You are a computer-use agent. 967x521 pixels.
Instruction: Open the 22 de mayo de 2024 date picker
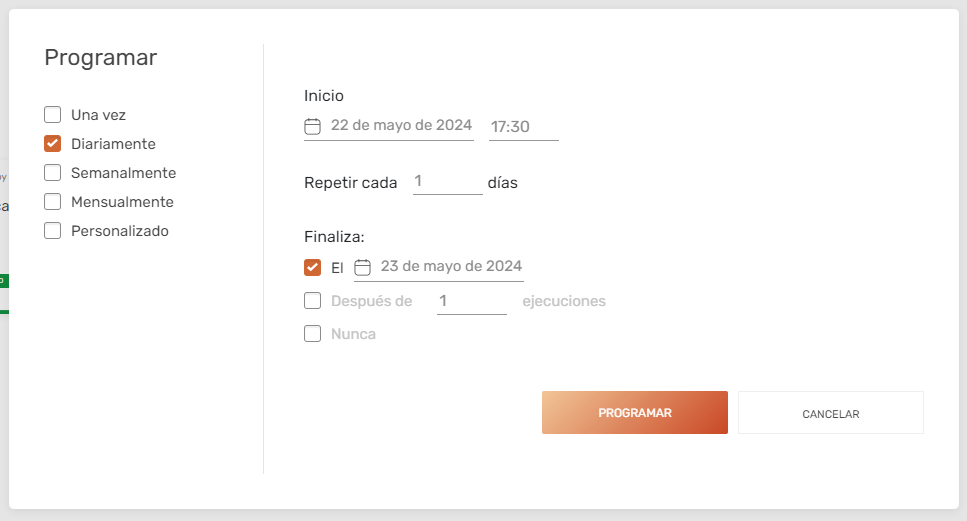(x=389, y=126)
